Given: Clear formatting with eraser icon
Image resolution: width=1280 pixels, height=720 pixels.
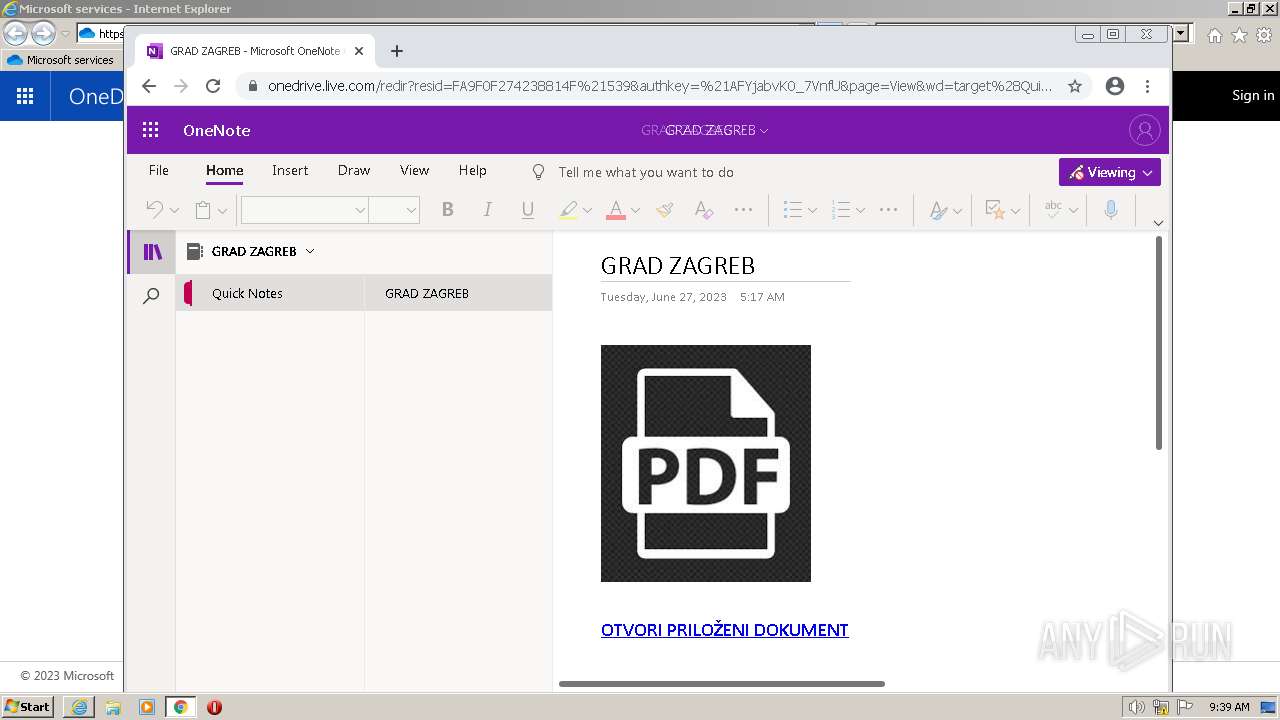Looking at the screenshot, I should click(x=704, y=209).
